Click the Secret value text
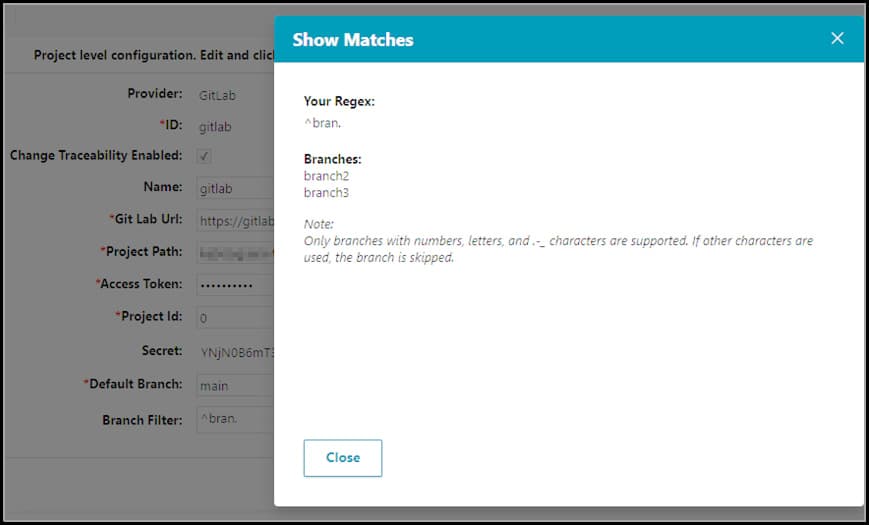This screenshot has width=869, height=525. point(236,351)
